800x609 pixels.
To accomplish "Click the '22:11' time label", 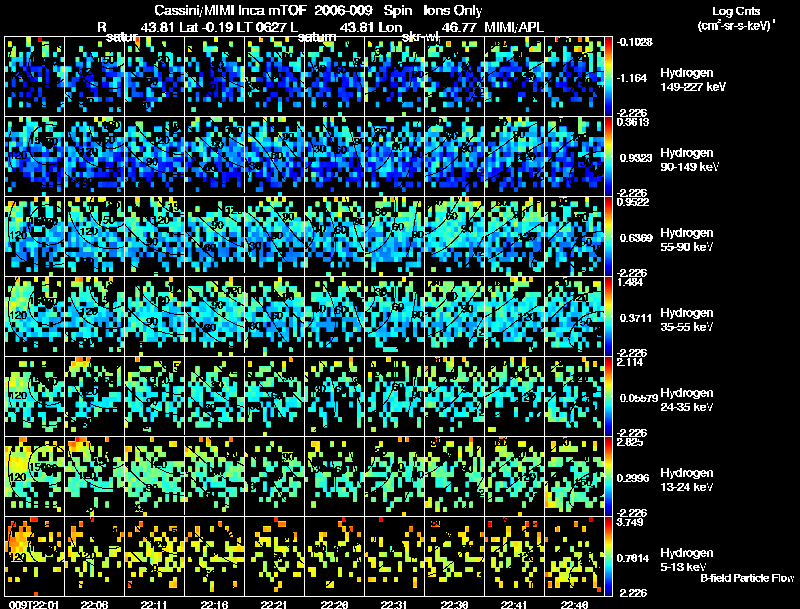I will coord(154,604).
